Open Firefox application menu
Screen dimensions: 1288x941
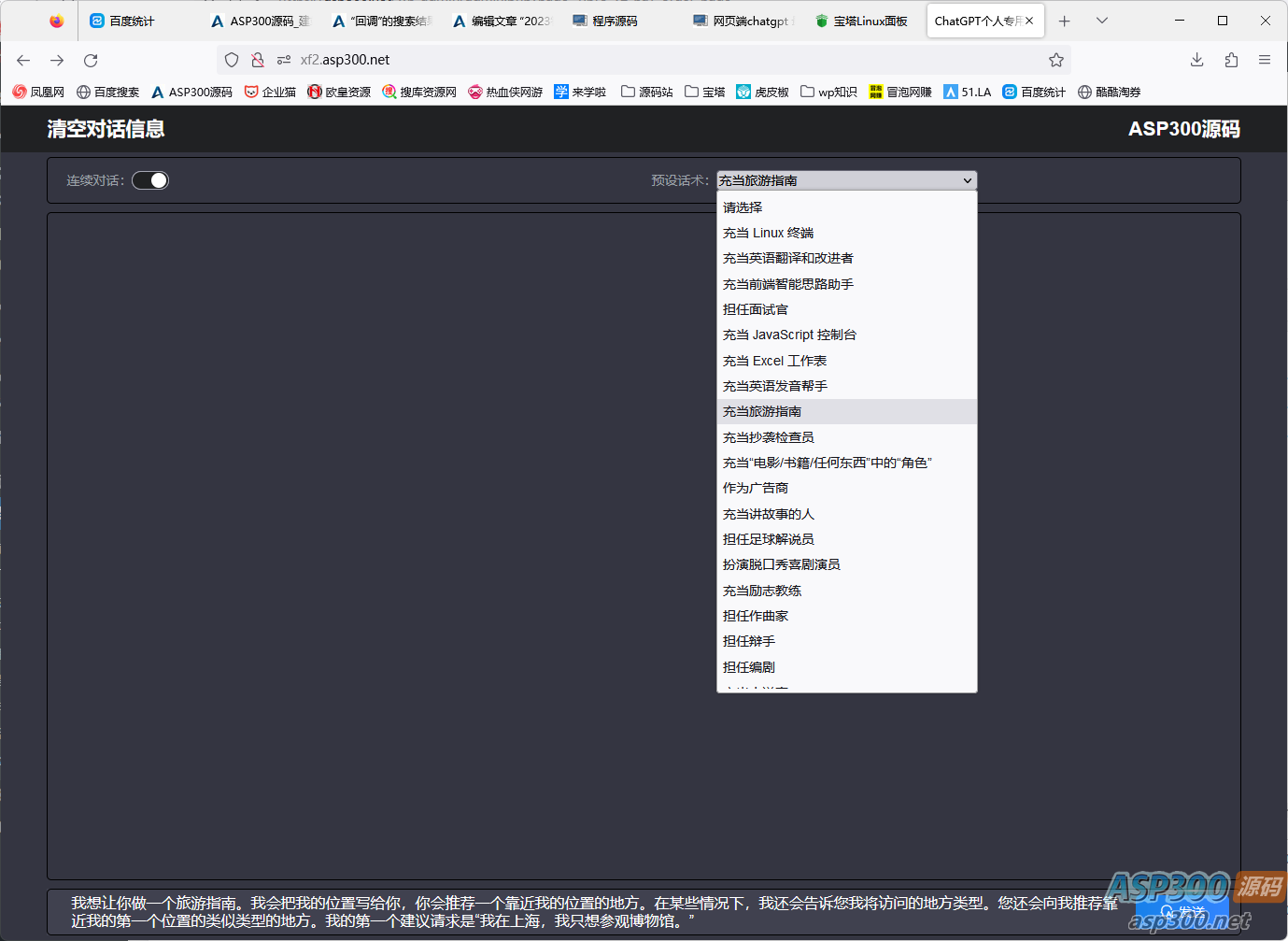(1265, 60)
